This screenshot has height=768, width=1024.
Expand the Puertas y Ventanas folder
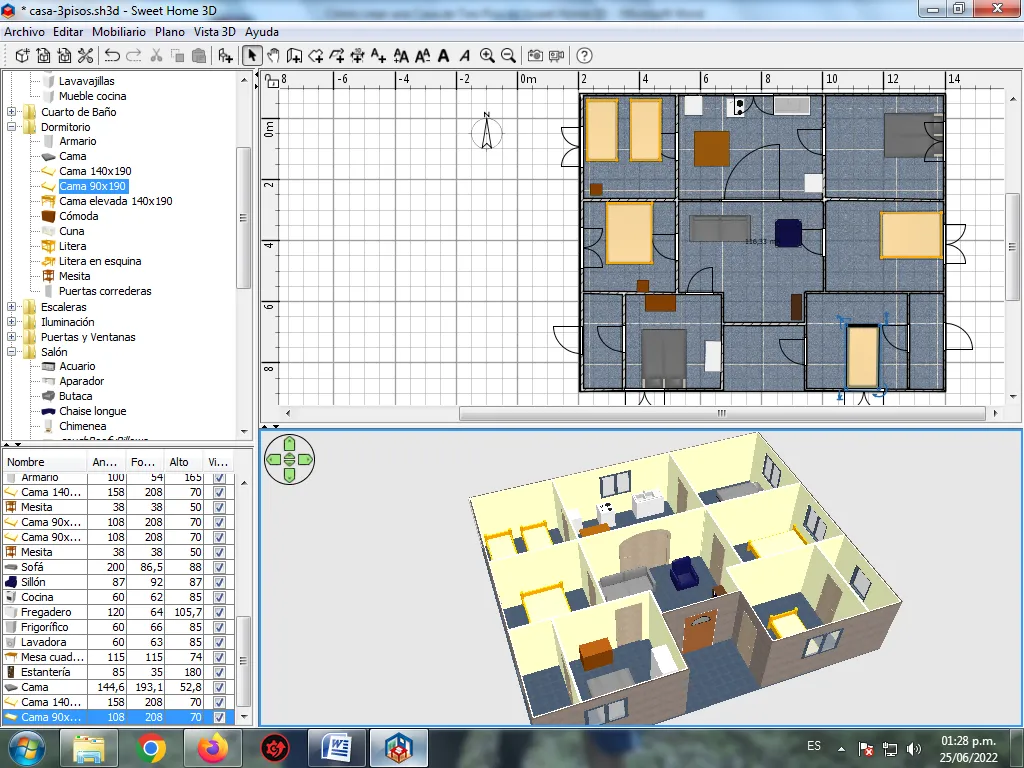(11, 337)
